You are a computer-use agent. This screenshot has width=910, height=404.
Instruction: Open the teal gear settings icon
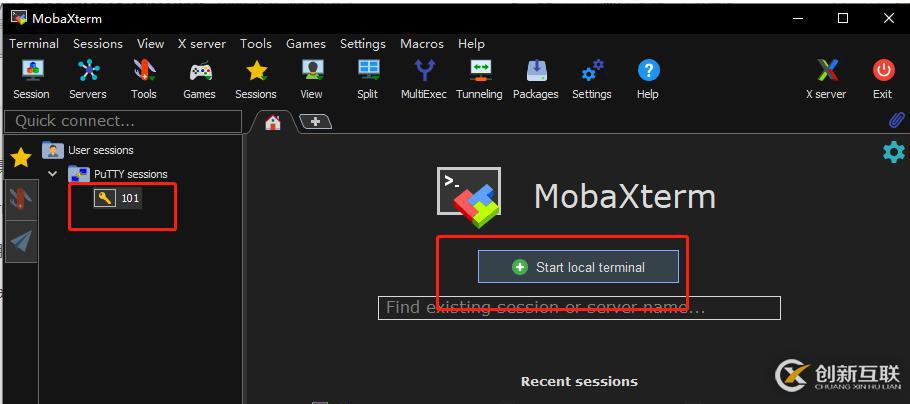pyautogui.click(x=893, y=152)
